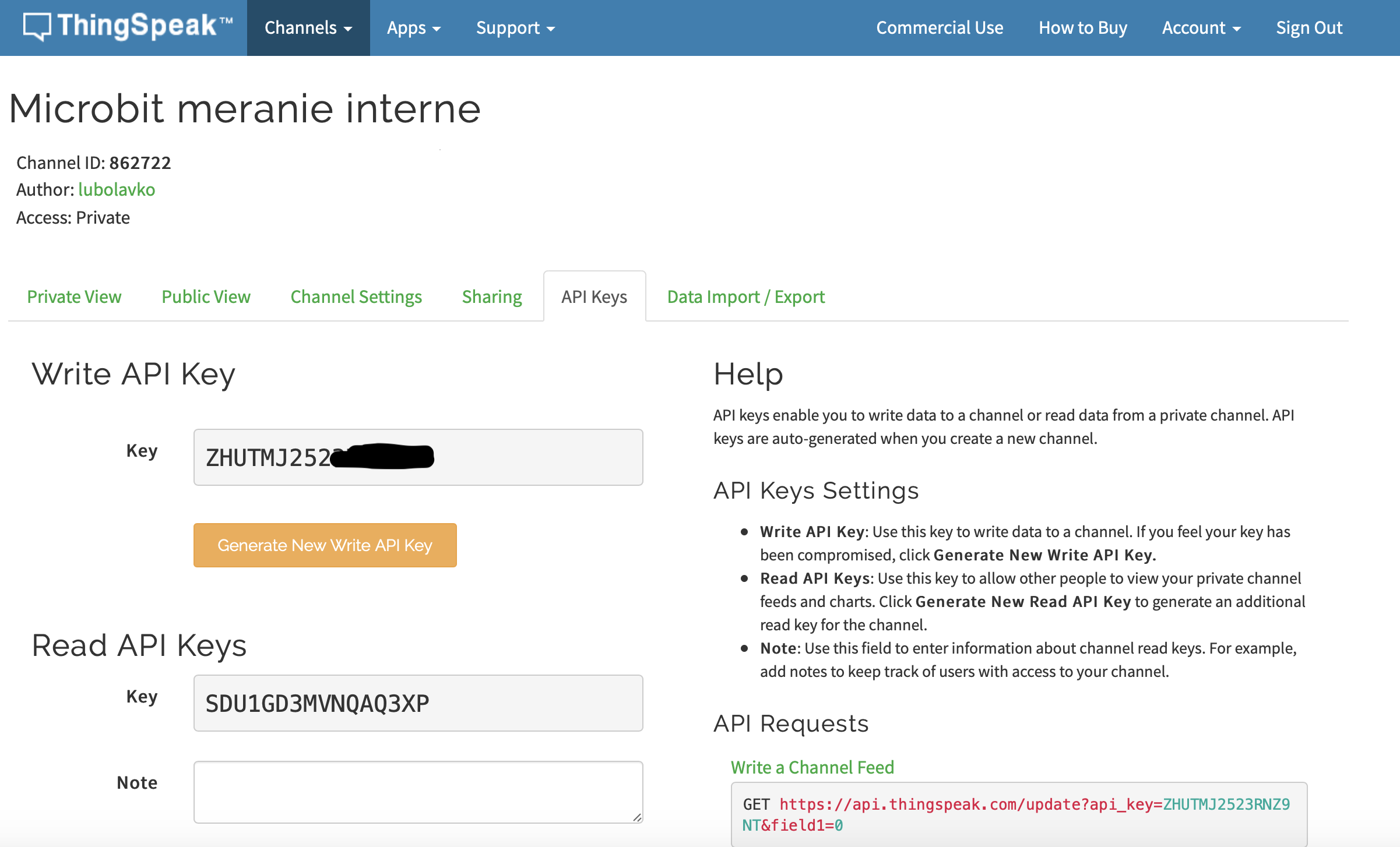Open author lubolavko's profile link
Image resolution: width=1400 pixels, height=847 pixels.
pyautogui.click(x=117, y=190)
